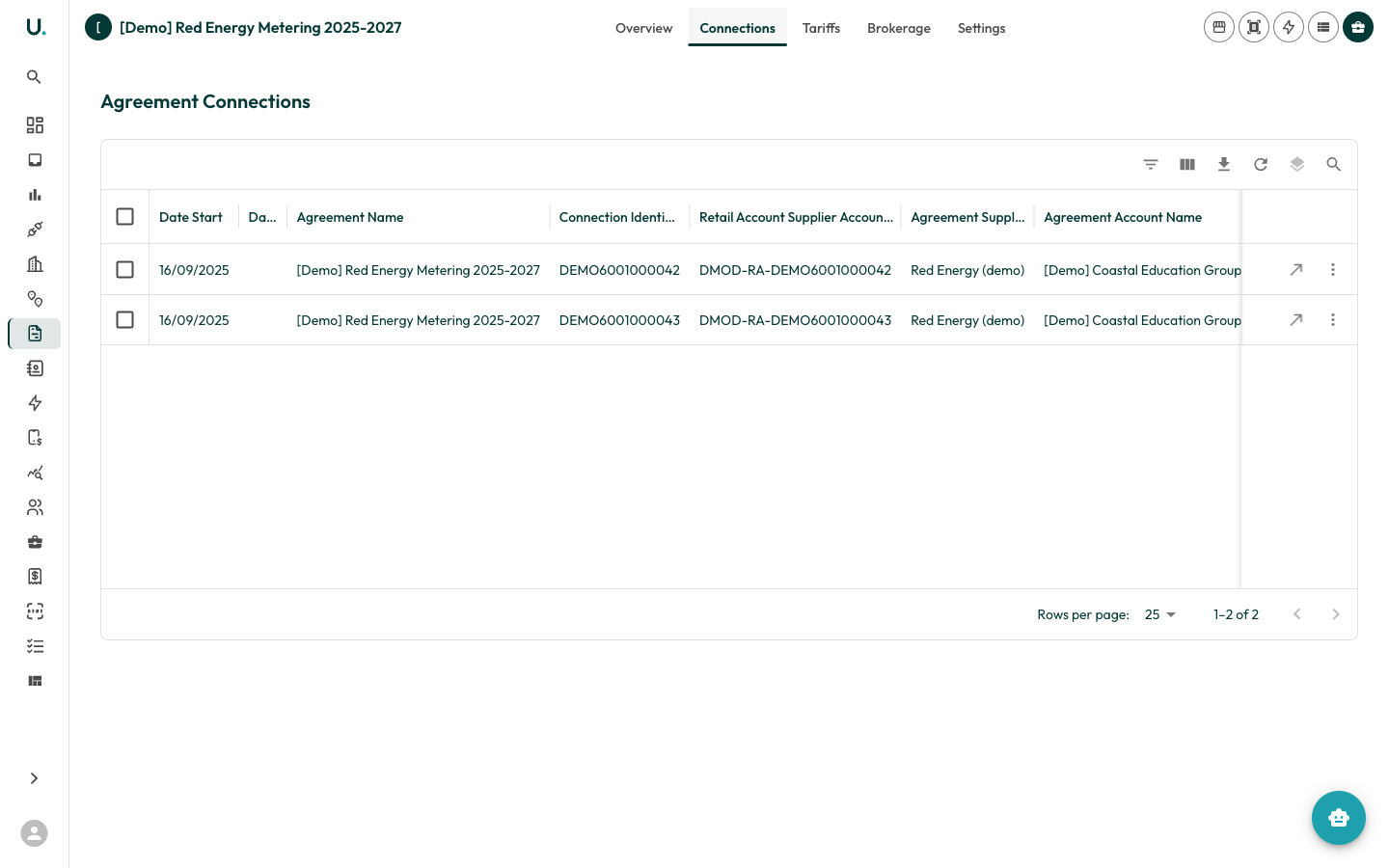
Task: Click the dark filled briefcase icon top-right
Action: [1358, 27]
